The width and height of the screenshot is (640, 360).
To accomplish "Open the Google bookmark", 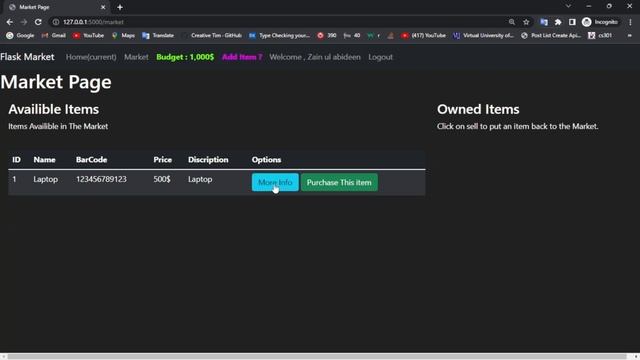I will pyautogui.click(x=20, y=36).
